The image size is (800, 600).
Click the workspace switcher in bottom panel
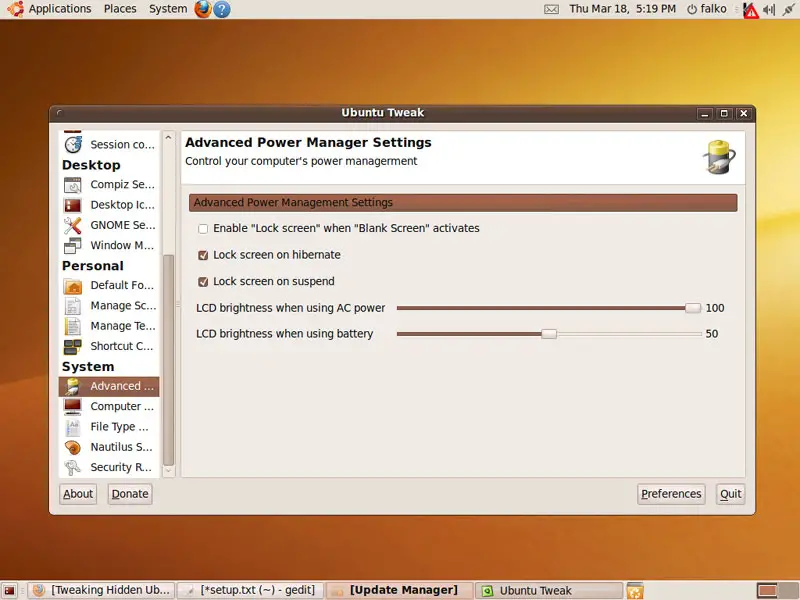(x=776, y=591)
